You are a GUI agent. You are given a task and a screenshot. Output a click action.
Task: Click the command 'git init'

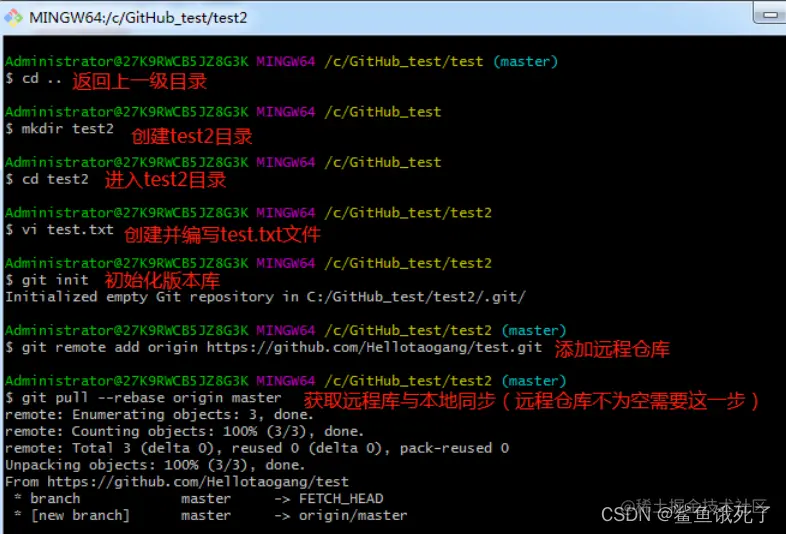click(55, 280)
